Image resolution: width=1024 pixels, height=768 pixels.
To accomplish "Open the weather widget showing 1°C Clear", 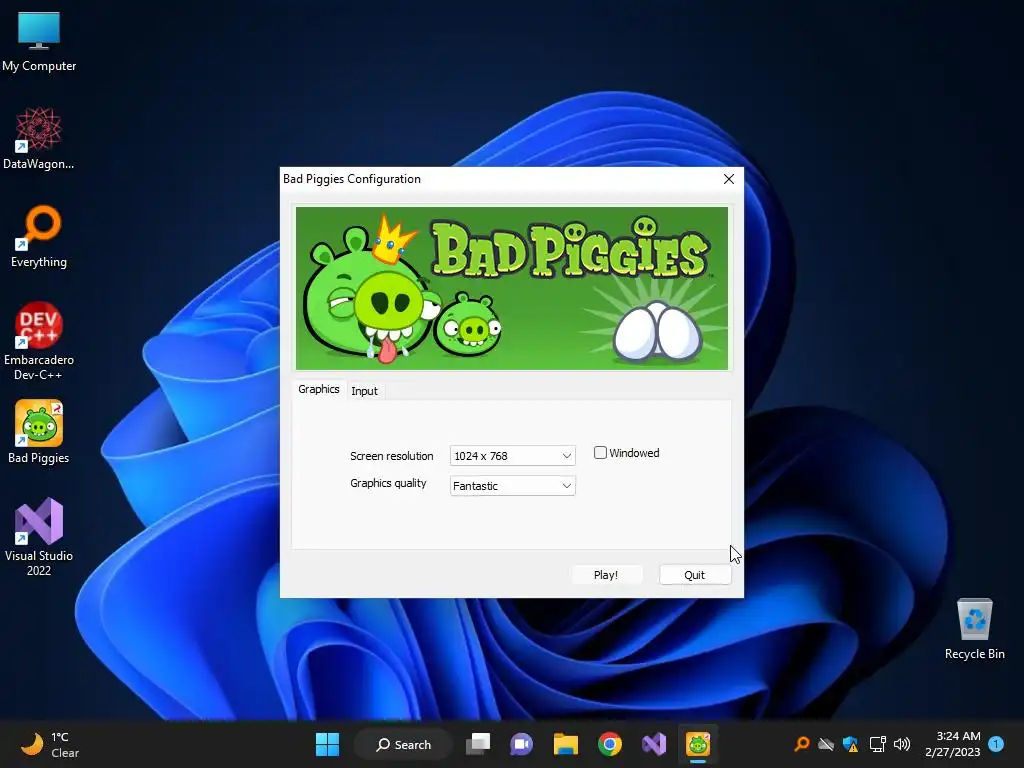I will click(x=50, y=744).
